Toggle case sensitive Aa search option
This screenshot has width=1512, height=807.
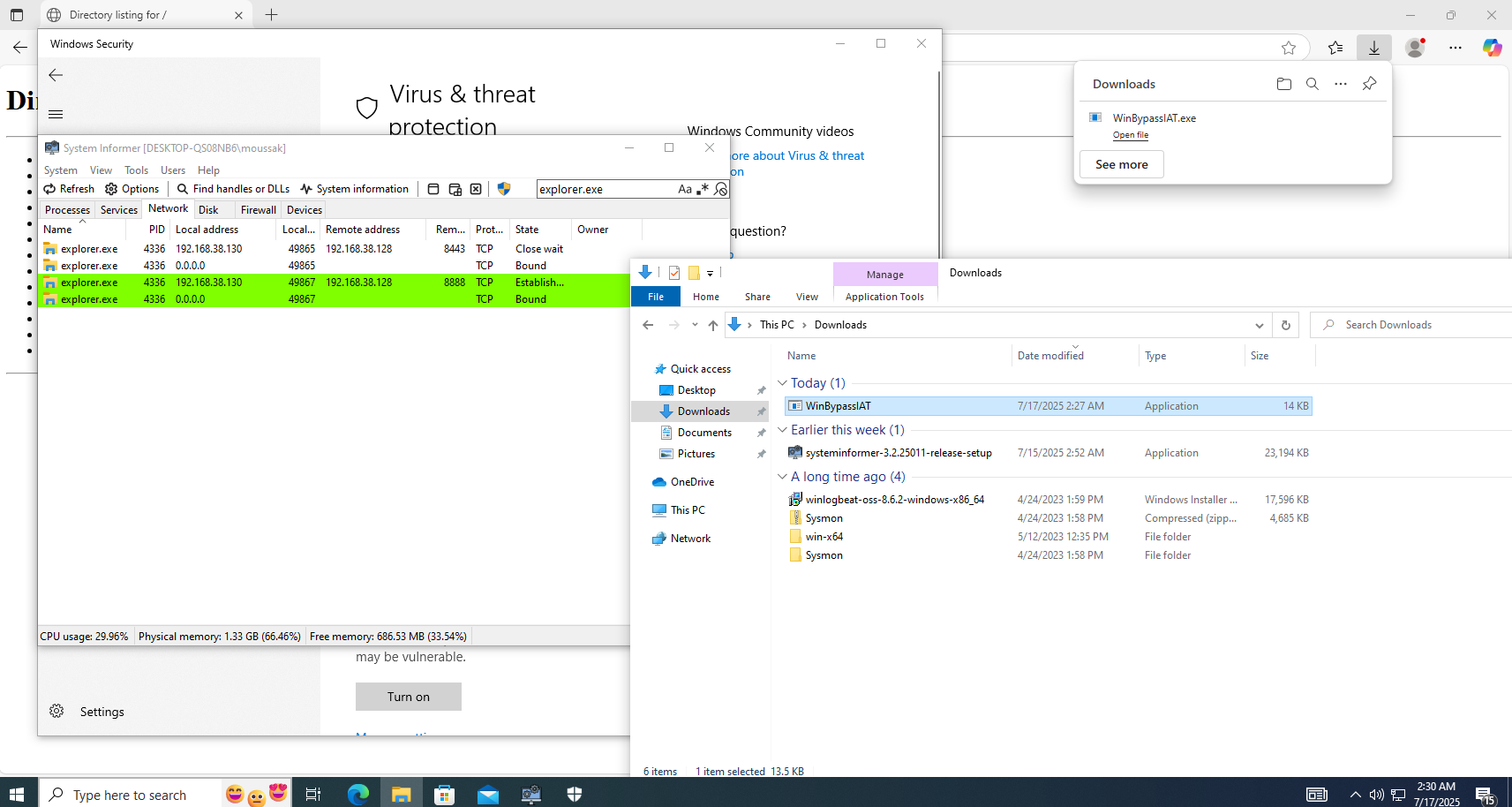(x=685, y=189)
